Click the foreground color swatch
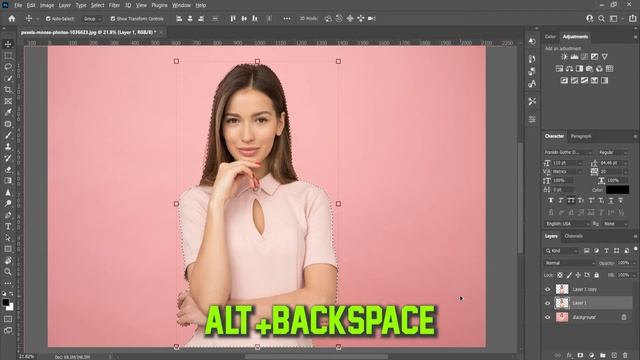This screenshot has height=360, width=640. tap(5, 302)
